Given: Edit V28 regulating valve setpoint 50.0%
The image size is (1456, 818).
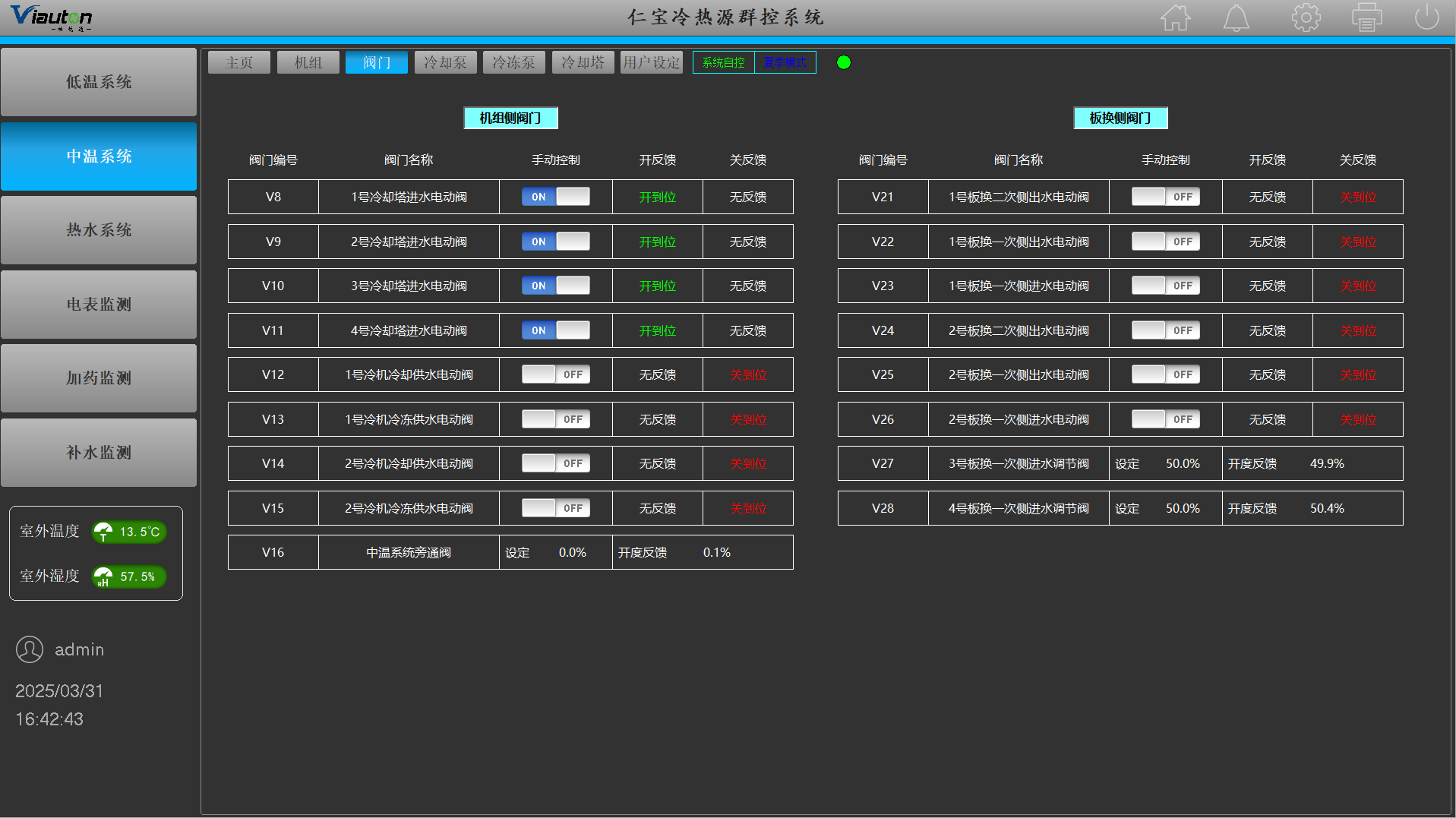Looking at the screenshot, I should tap(1183, 508).
